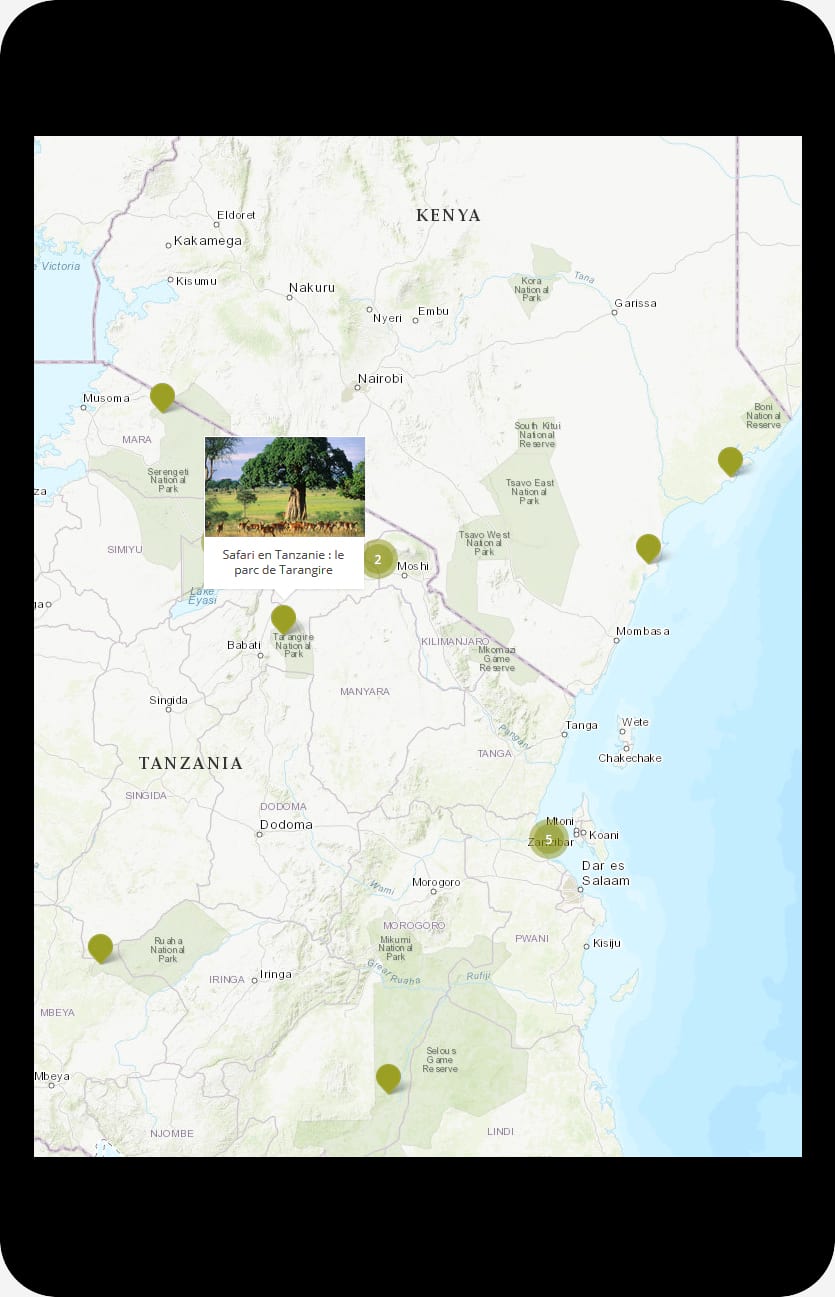Click the pin south of Boni National Reserve
This screenshot has width=835, height=1297.
tap(730, 460)
